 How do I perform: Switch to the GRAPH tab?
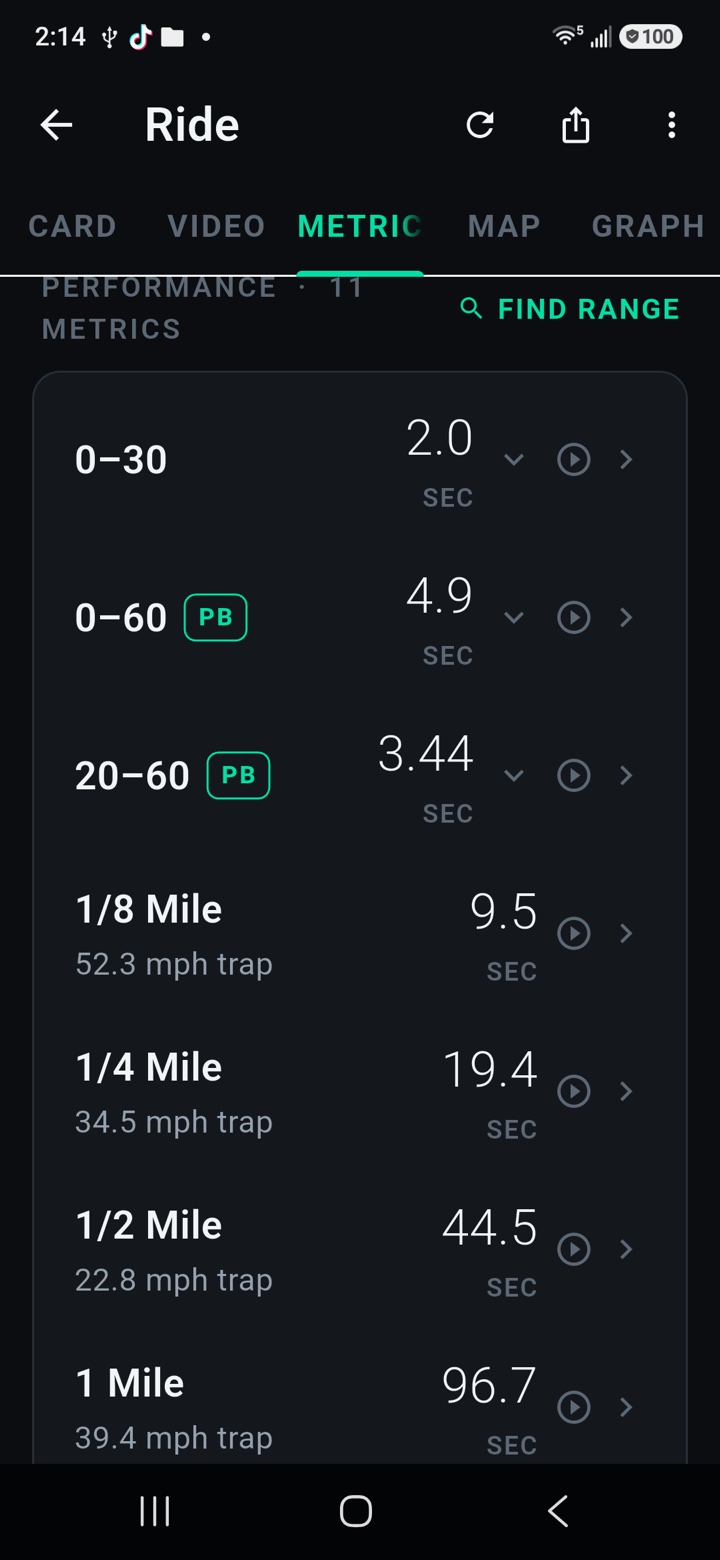[x=648, y=226]
